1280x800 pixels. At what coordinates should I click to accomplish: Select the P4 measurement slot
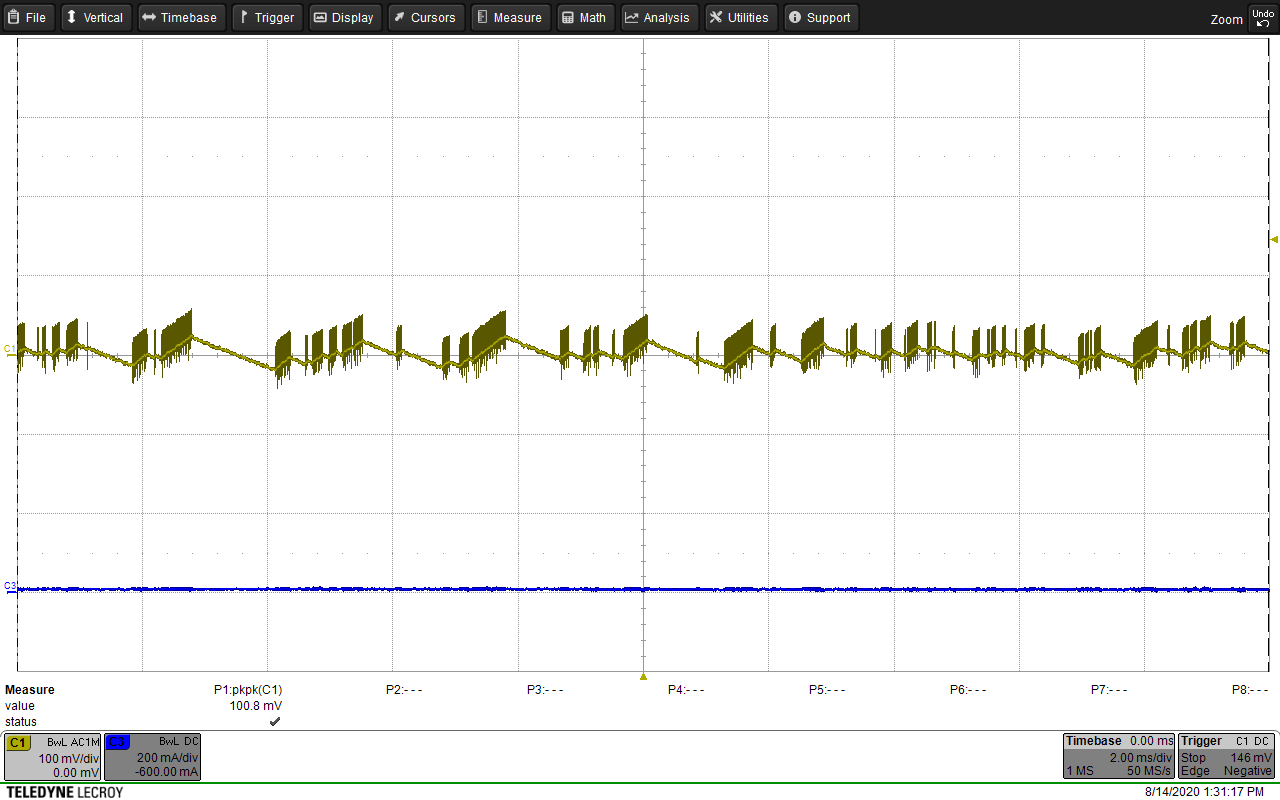686,690
